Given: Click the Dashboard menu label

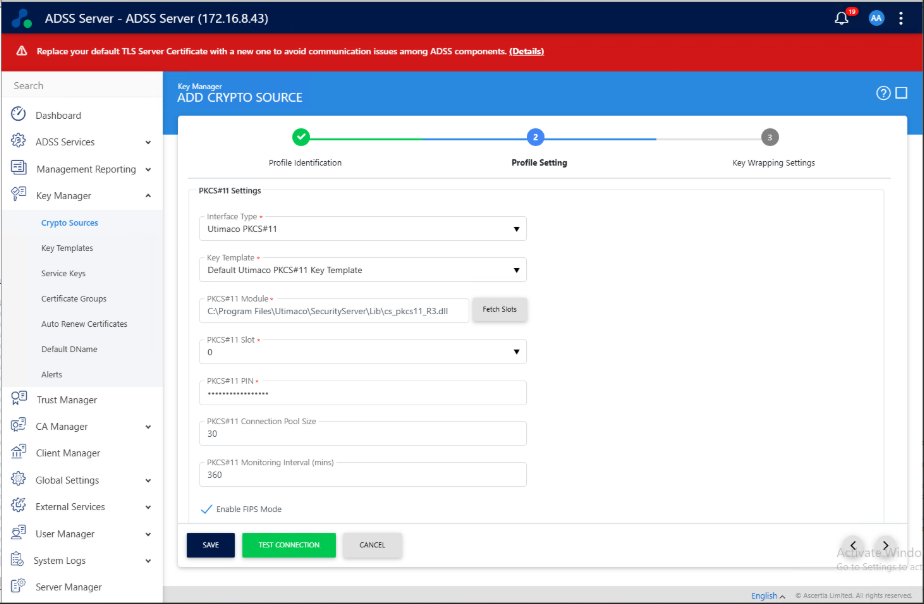Looking at the screenshot, I should (58, 115).
